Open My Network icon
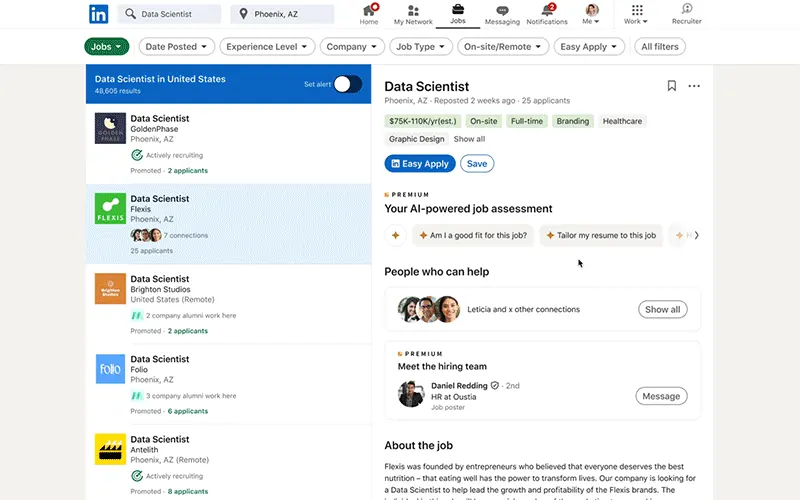The height and width of the screenshot is (500, 800). [413, 11]
